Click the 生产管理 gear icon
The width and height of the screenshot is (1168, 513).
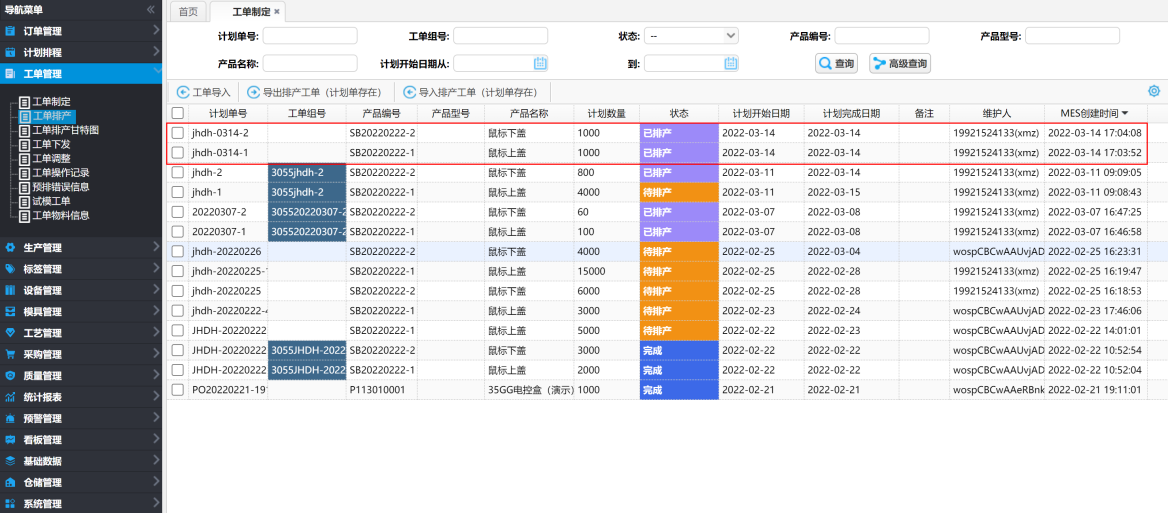10,248
